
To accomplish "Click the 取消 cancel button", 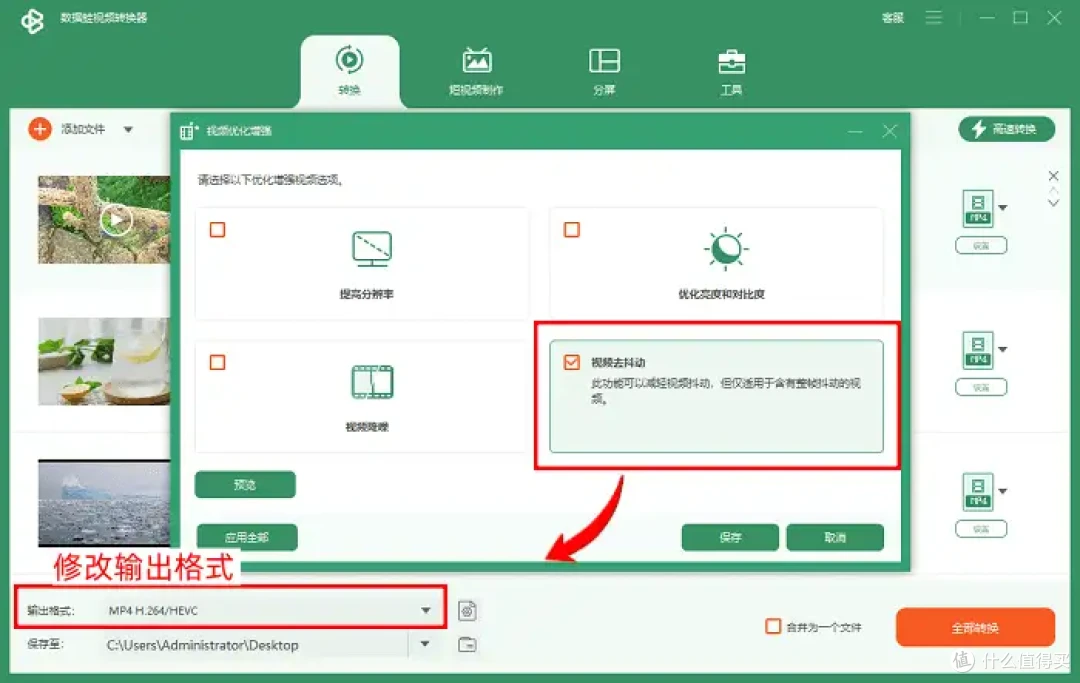I will [x=835, y=537].
